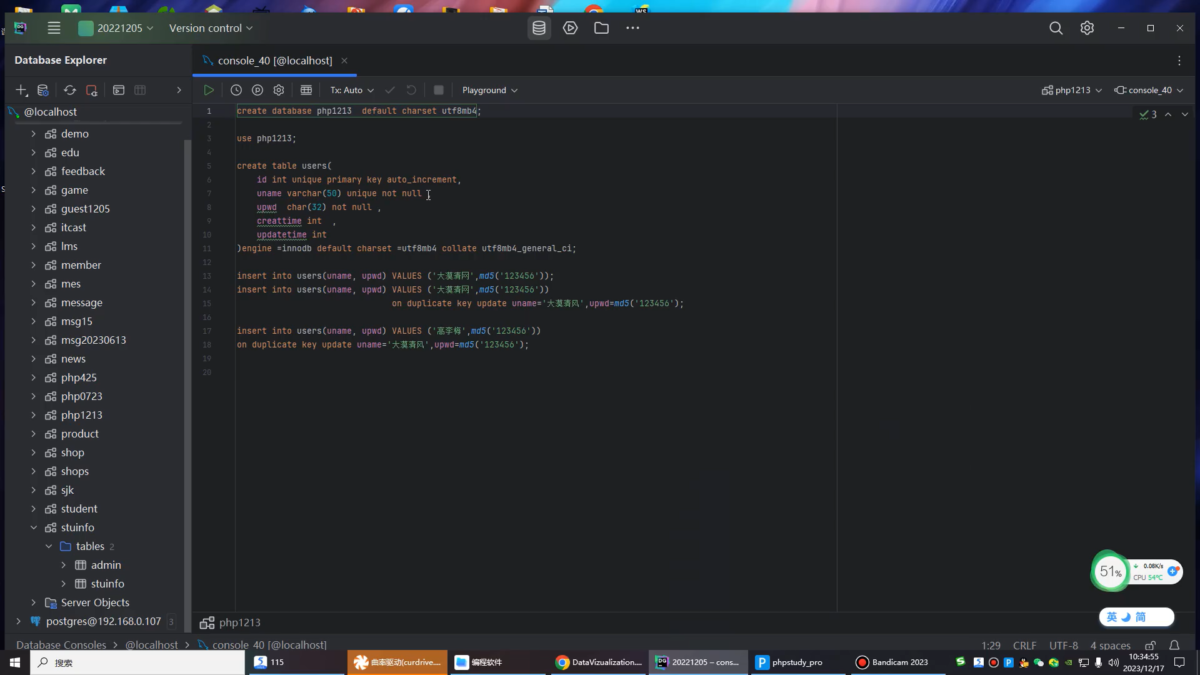Open the 20221205 project dropdown
This screenshot has height=675, width=1200.
(x=116, y=28)
